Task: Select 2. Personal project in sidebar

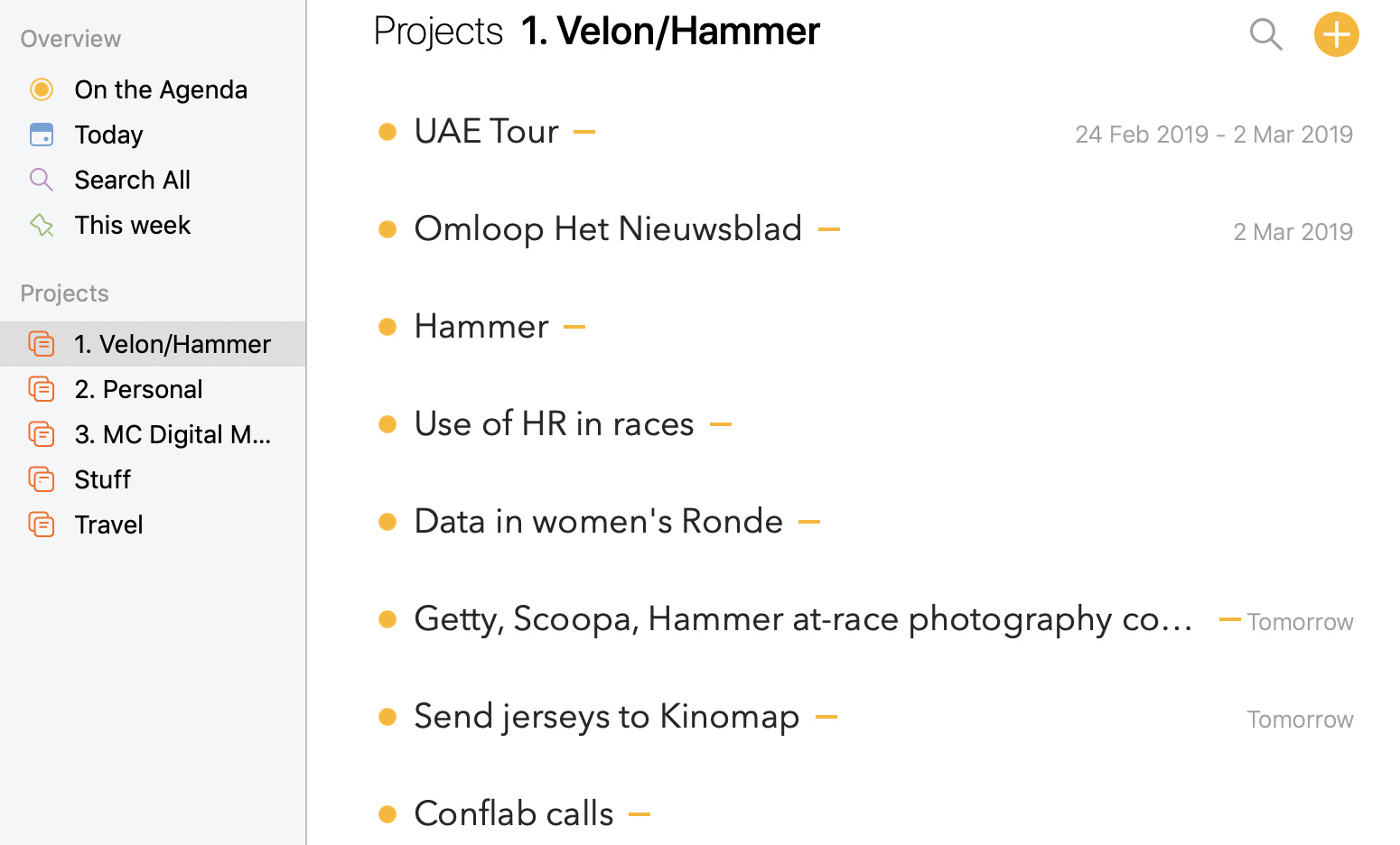Action: [153, 389]
